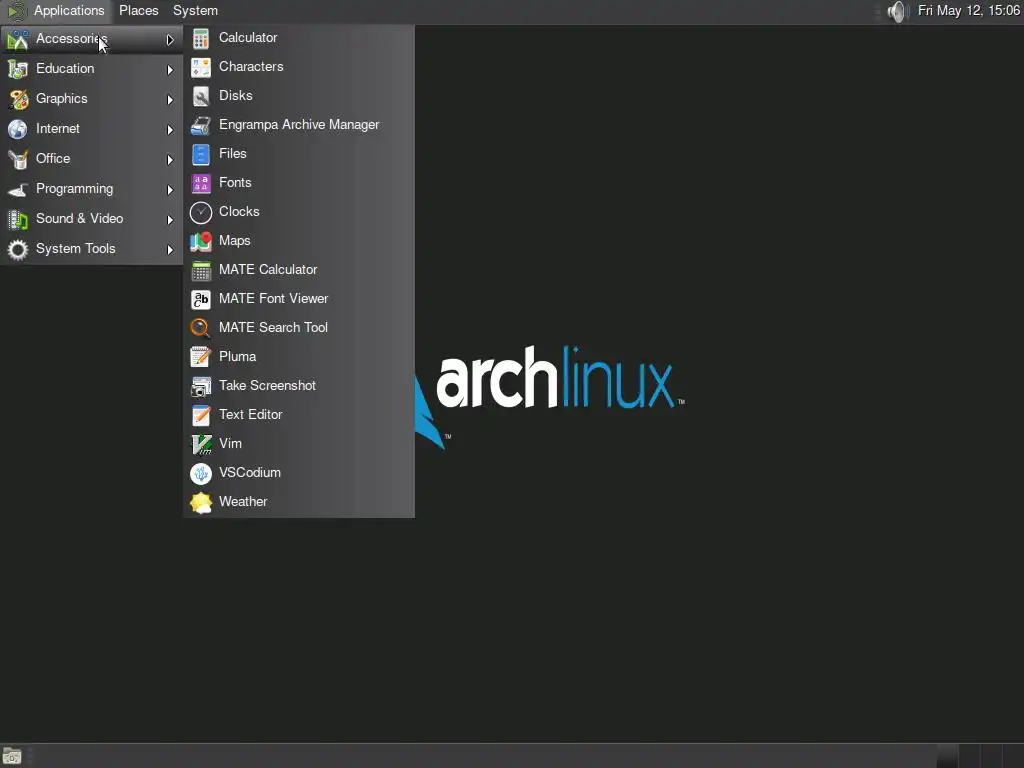This screenshot has width=1024, height=768.
Task: Choose the Take Screenshot label
Action: (x=268, y=386)
